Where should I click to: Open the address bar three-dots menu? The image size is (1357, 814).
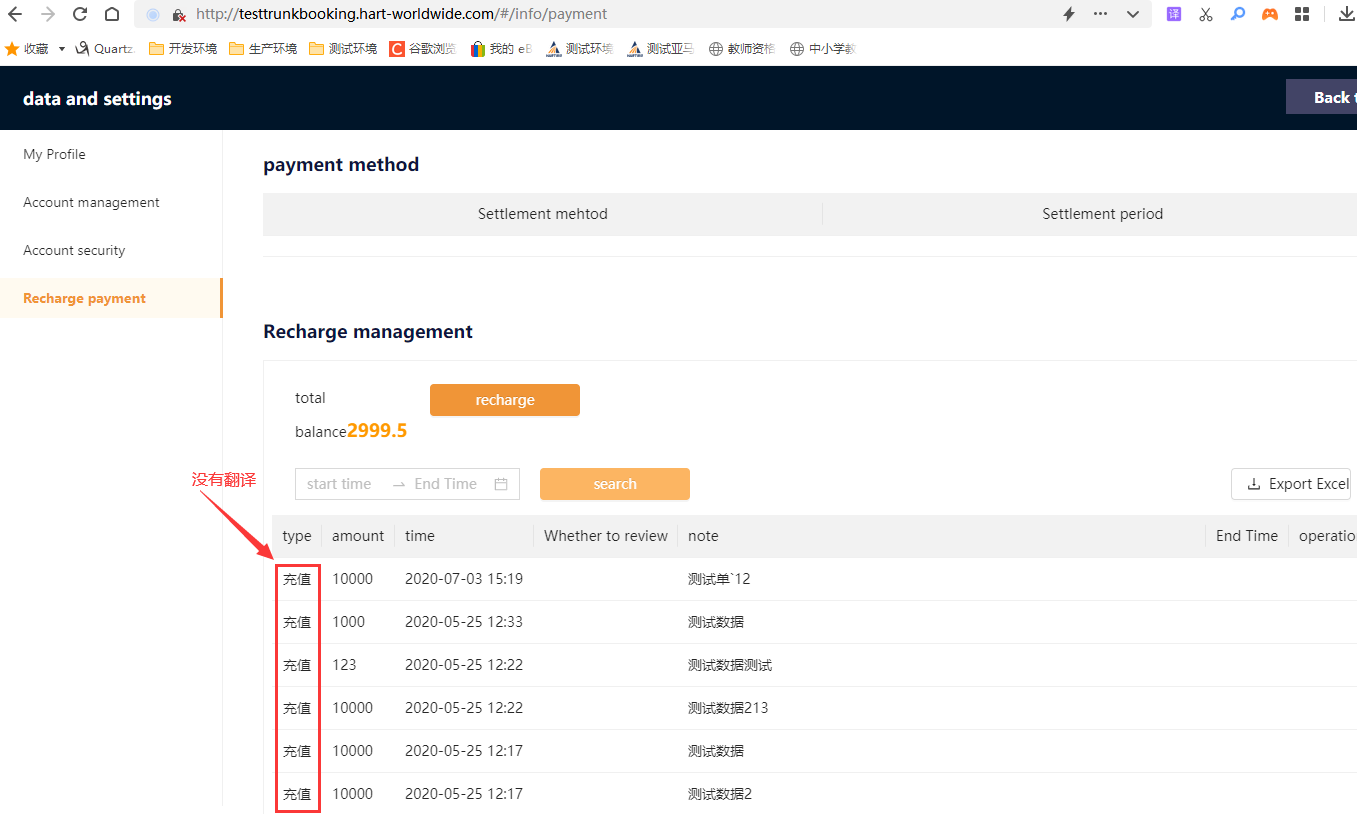1100,14
